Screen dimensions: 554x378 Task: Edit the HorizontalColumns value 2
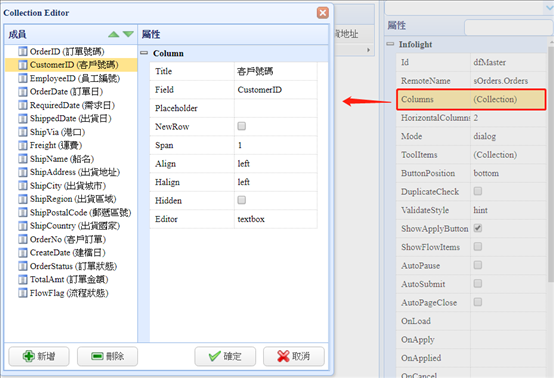(x=508, y=118)
